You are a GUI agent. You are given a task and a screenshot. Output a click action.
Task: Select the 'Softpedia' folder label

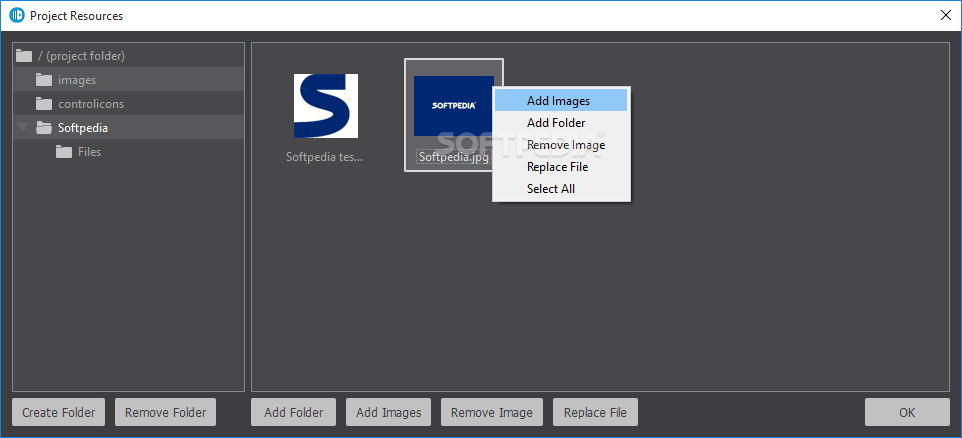[x=83, y=128]
